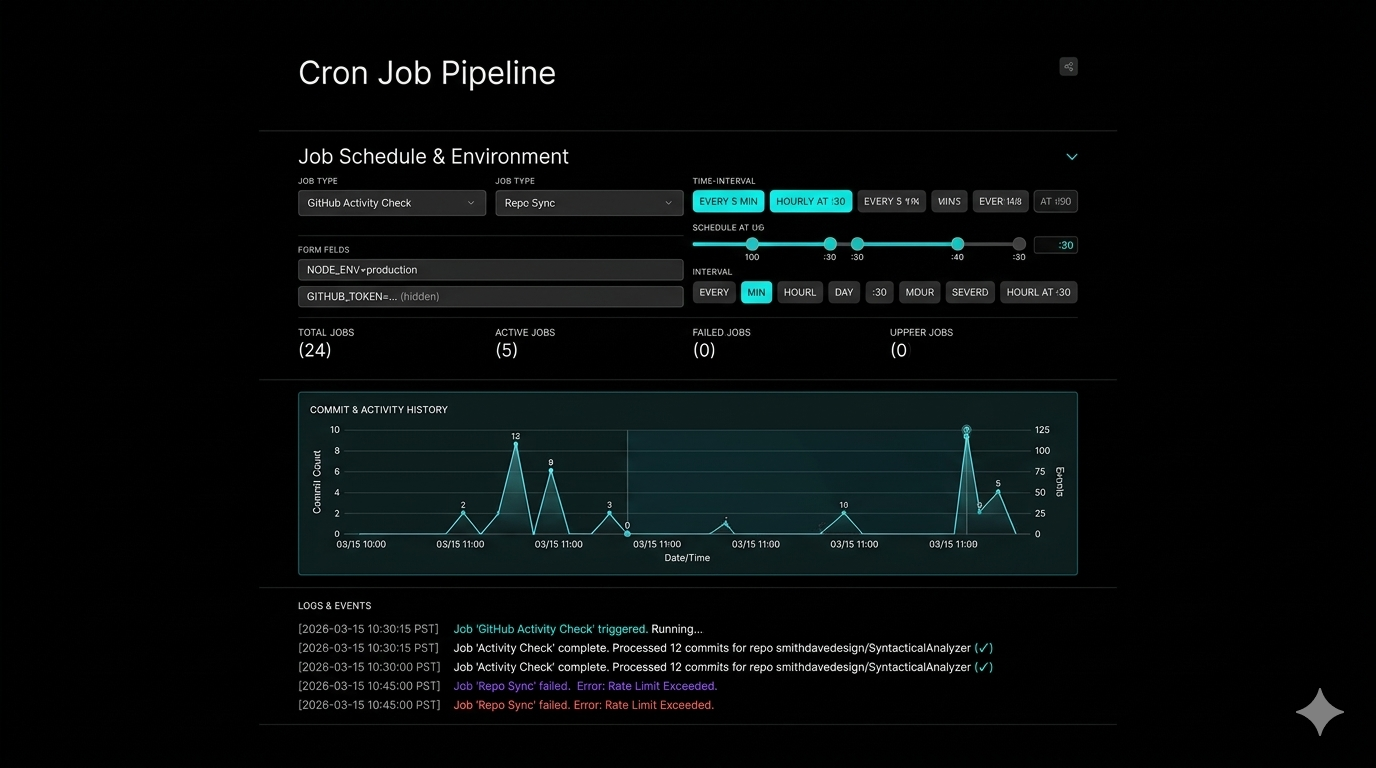This screenshot has height=768, width=1376.
Task: Click the :30 schedule value box
Action: click(1056, 244)
